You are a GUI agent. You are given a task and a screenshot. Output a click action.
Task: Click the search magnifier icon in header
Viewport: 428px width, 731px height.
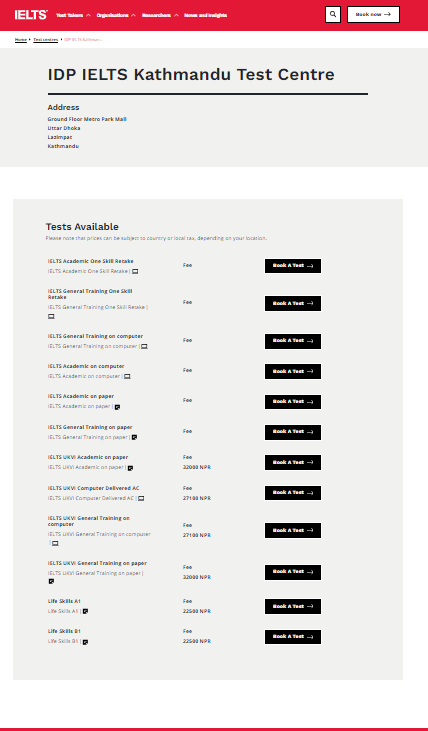(332, 14)
